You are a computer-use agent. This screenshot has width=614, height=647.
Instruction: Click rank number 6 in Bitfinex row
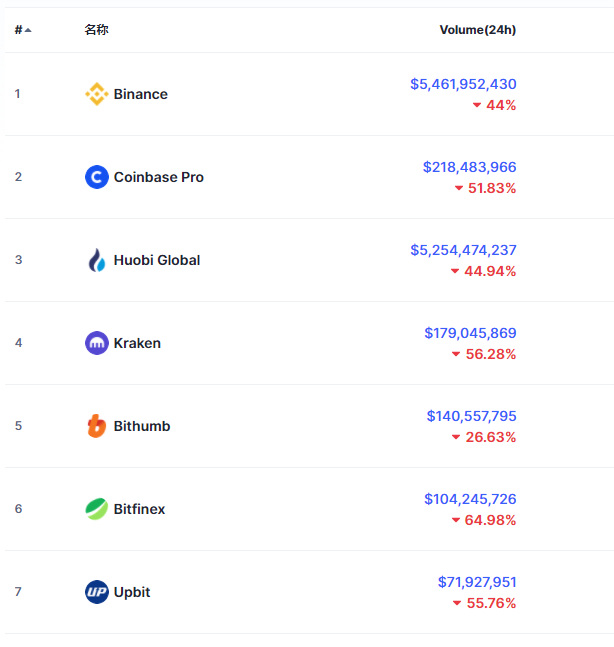point(18,508)
